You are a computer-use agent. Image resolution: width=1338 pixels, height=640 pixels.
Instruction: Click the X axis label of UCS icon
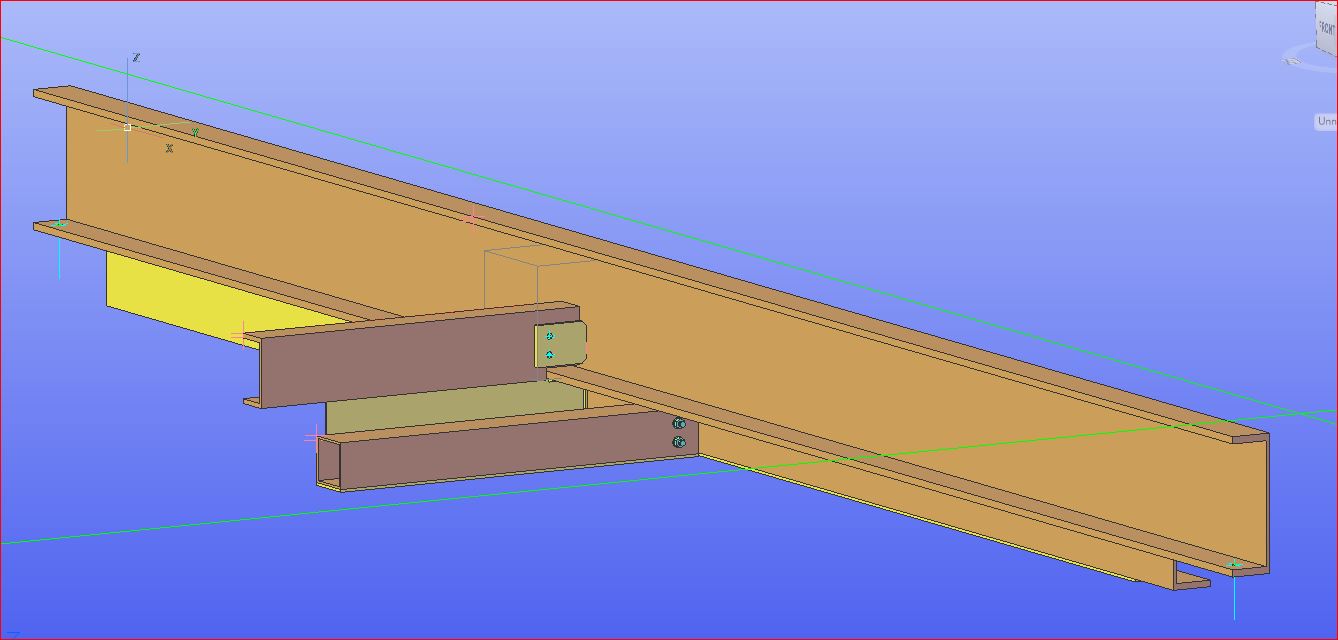coord(169,149)
